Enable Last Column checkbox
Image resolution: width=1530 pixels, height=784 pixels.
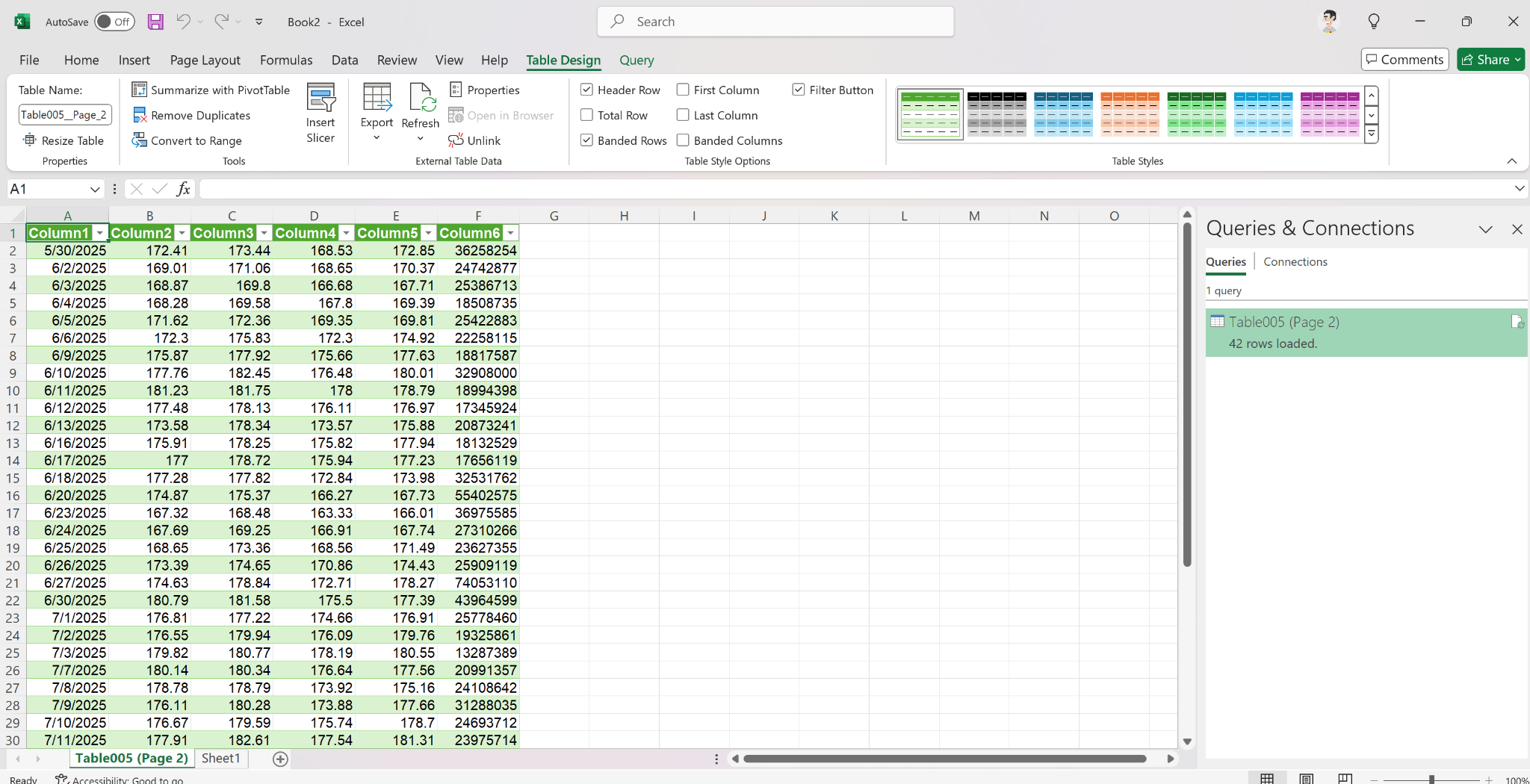coord(683,115)
